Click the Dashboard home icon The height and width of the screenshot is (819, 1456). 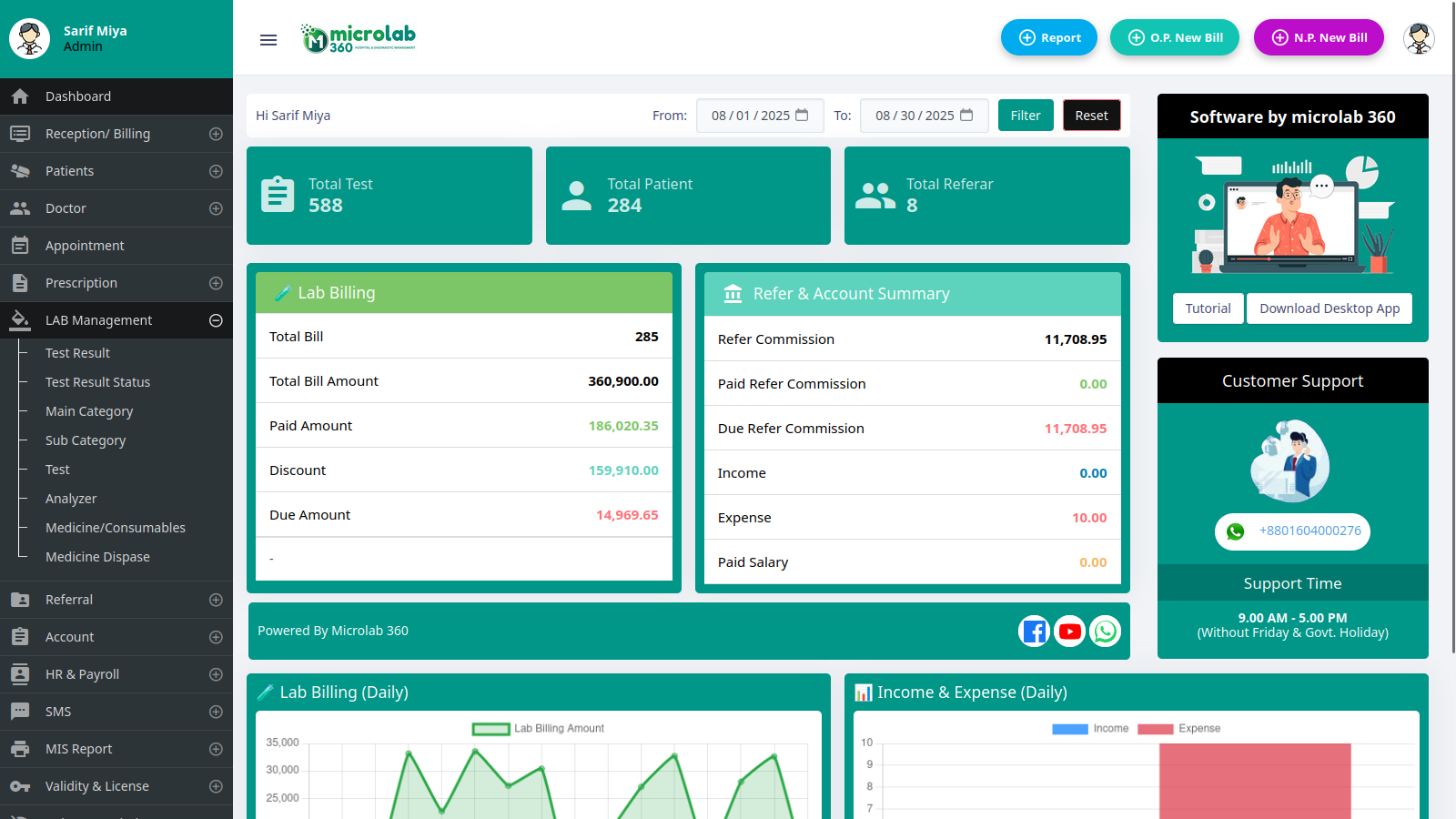point(20,96)
